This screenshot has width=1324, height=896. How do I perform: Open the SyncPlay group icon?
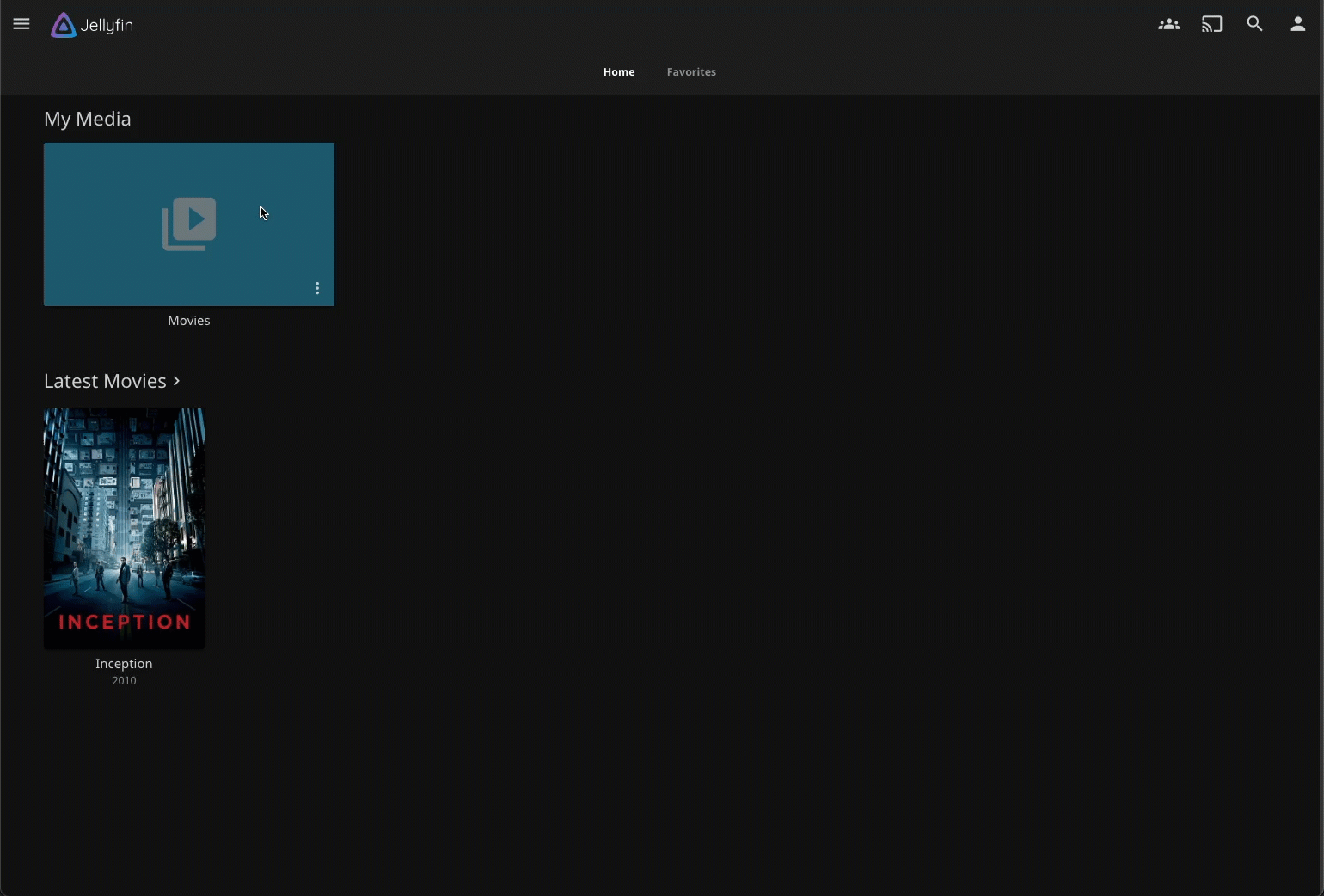coord(1168,24)
